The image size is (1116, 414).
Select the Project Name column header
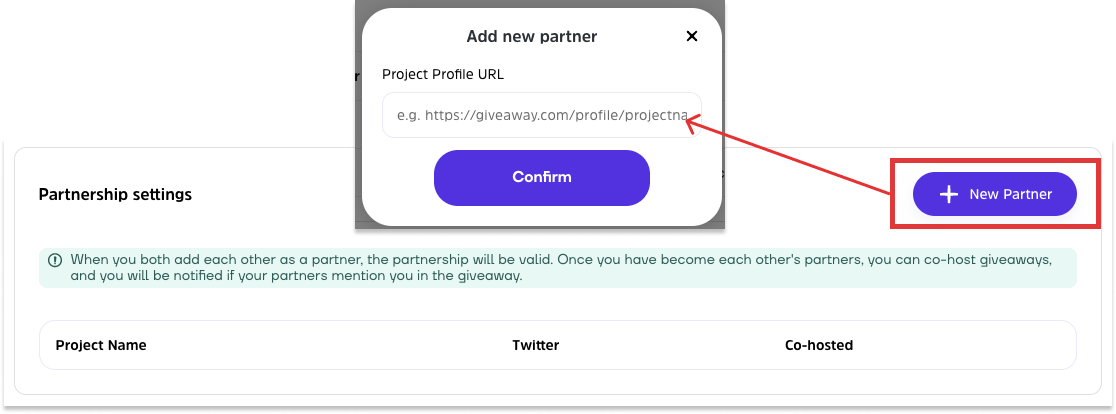click(x=101, y=345)
